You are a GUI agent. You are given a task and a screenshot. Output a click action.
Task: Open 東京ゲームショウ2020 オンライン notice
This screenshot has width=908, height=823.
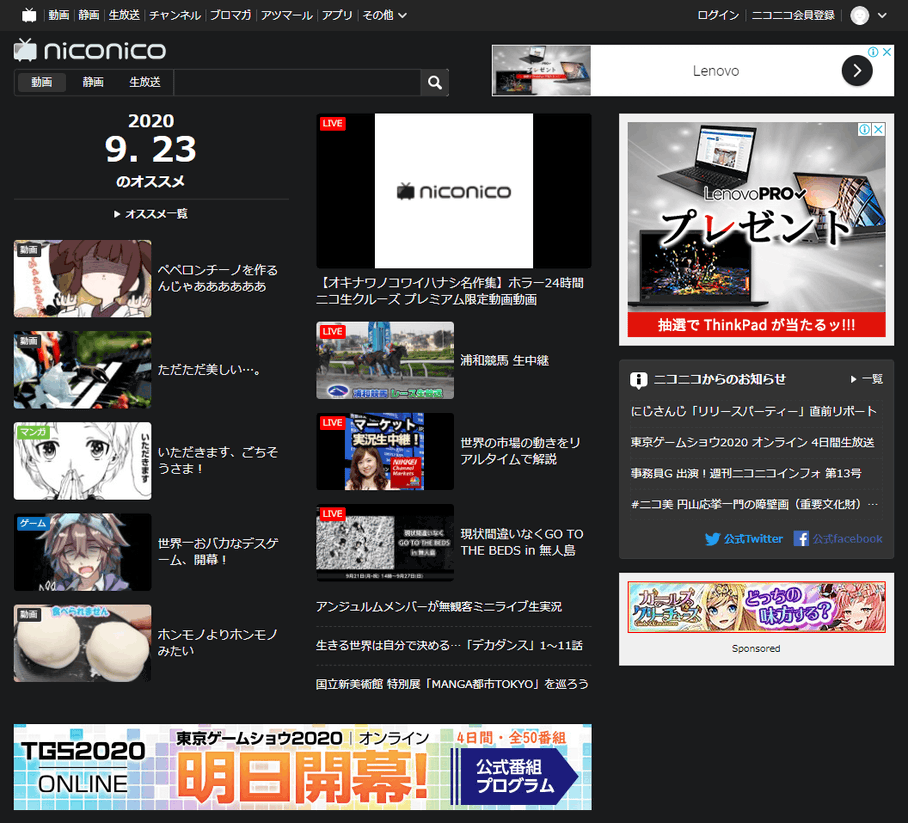pos(752,443)
